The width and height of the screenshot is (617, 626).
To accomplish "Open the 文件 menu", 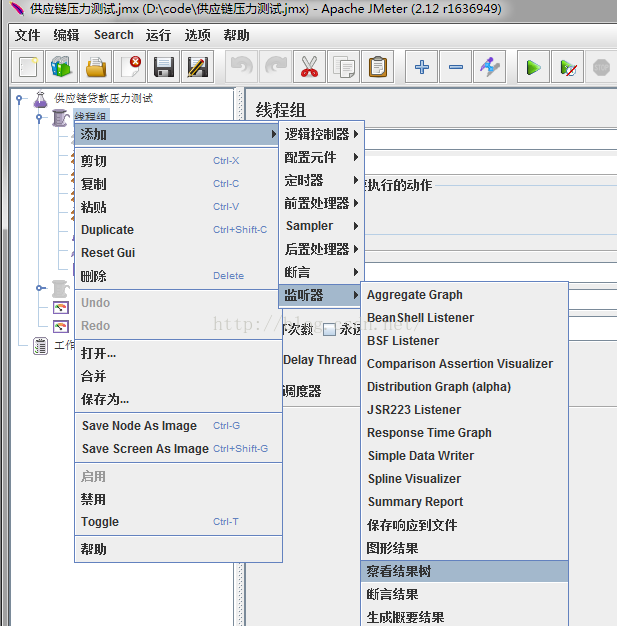I will [28, 35].
